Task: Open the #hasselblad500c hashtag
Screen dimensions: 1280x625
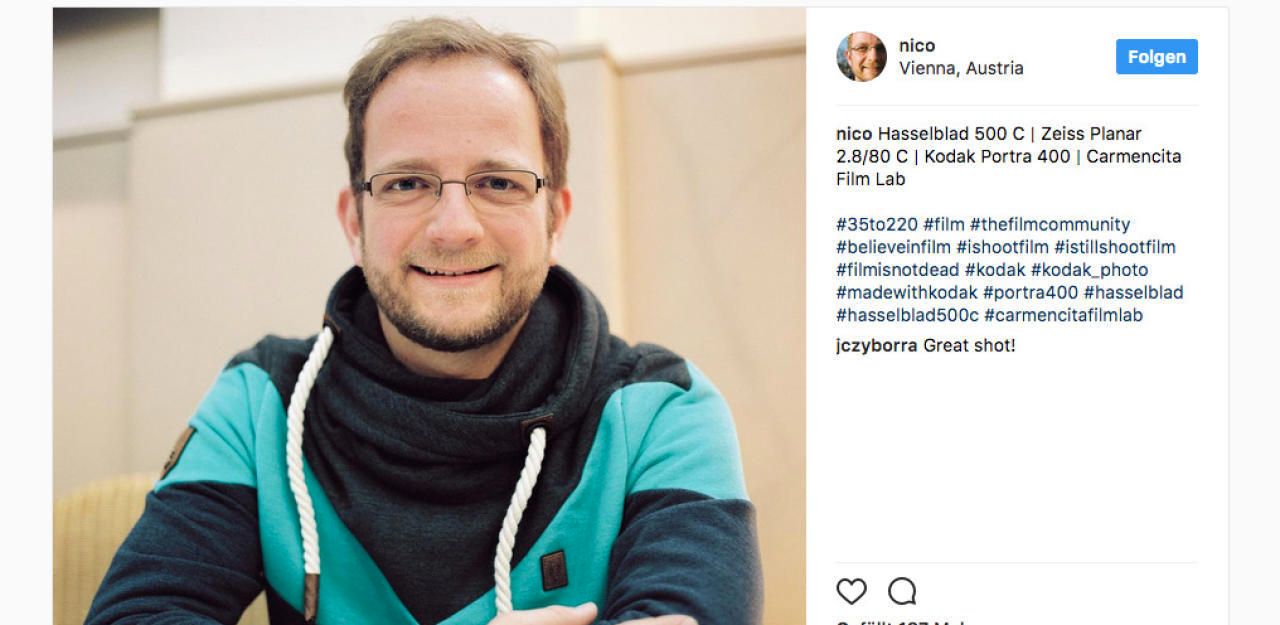Action: pos(907,315)
